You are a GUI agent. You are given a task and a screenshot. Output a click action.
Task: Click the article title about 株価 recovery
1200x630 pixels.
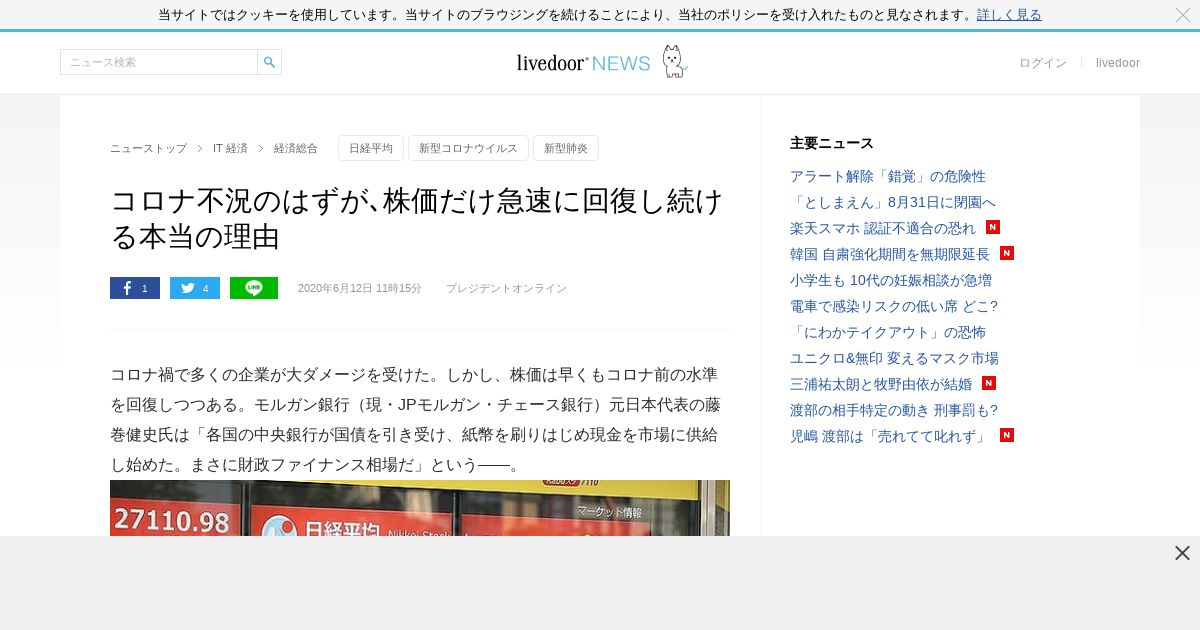[417, 218]
